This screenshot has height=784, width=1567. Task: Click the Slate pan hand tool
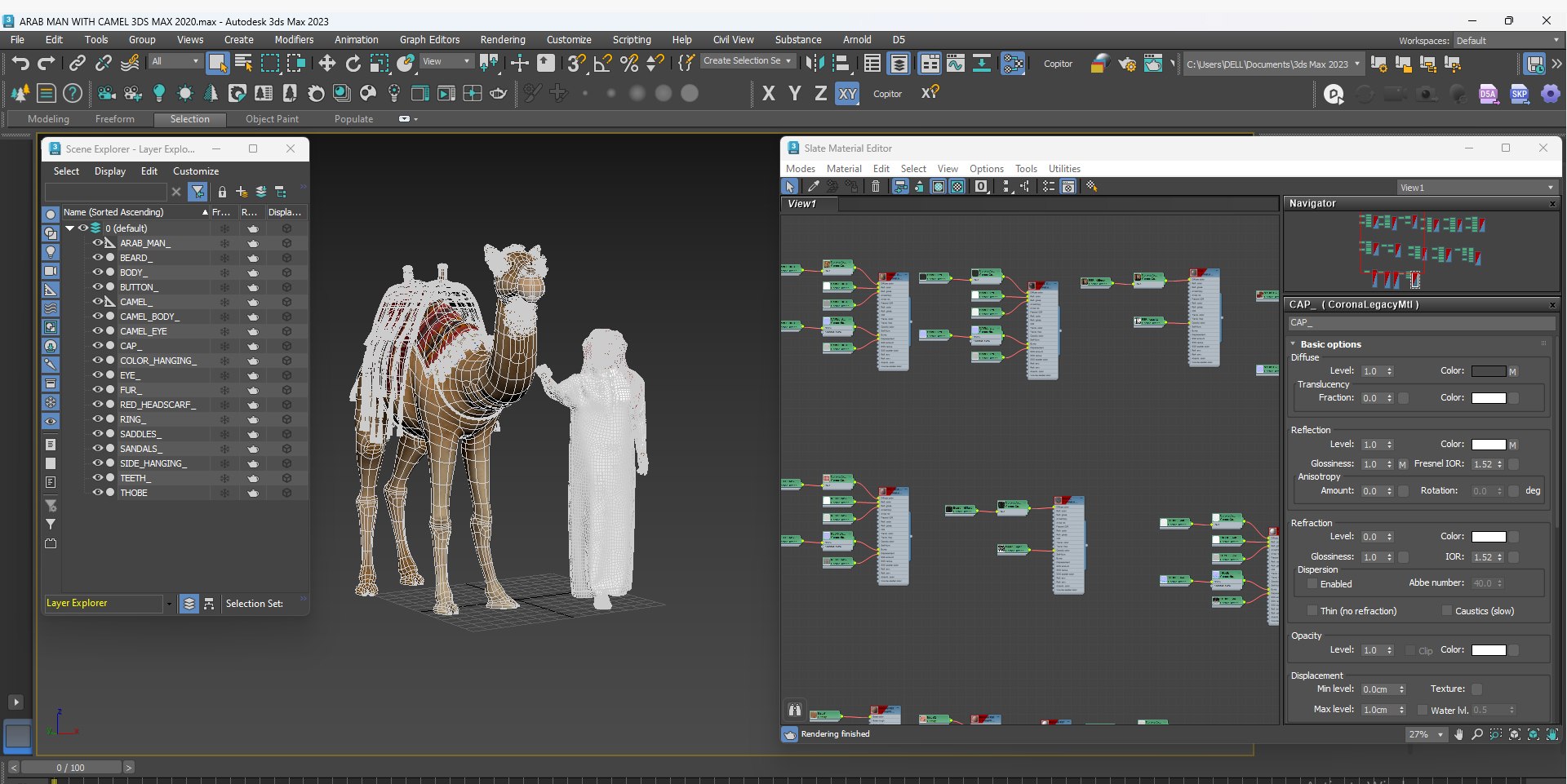tap(1458, 734)
